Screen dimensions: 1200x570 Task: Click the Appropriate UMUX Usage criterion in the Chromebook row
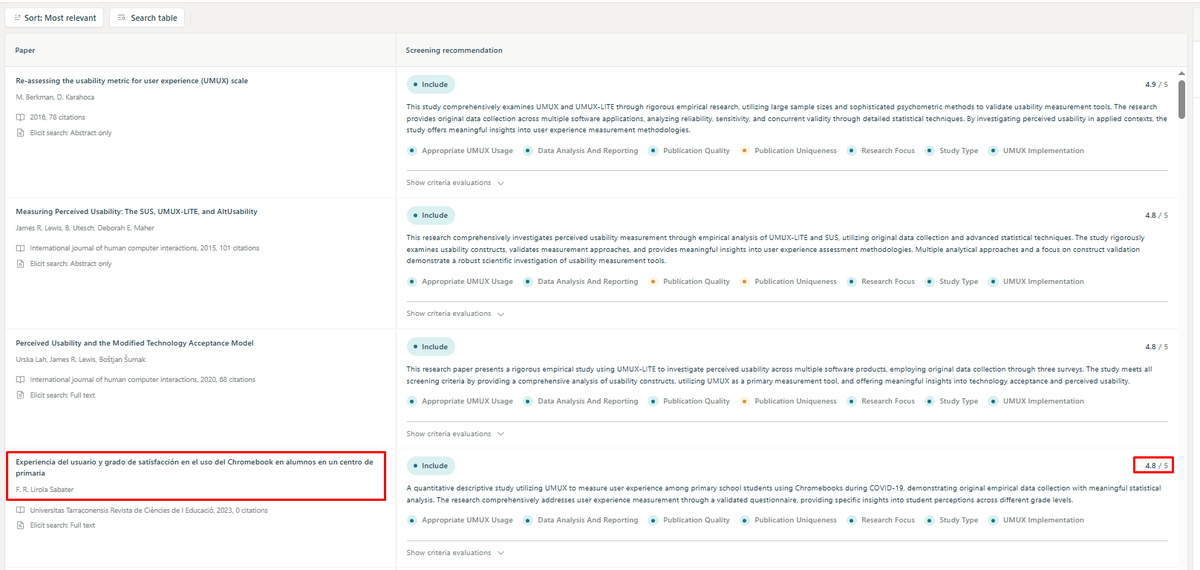point(460,520)
